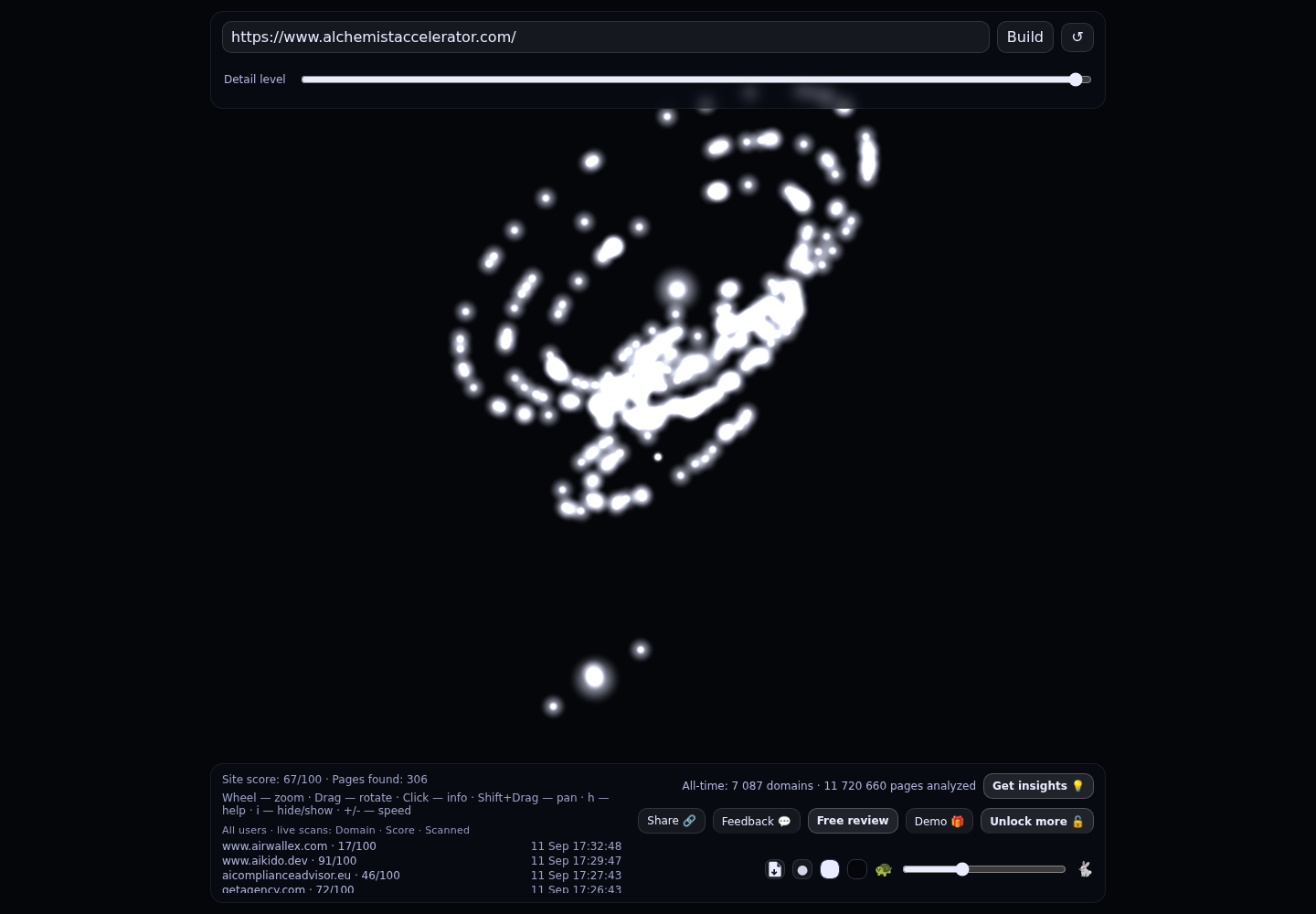This screenshot has width=1316, height=914.
Task: Click the Wheel zoom help hint text
Action: pos(415,804)
